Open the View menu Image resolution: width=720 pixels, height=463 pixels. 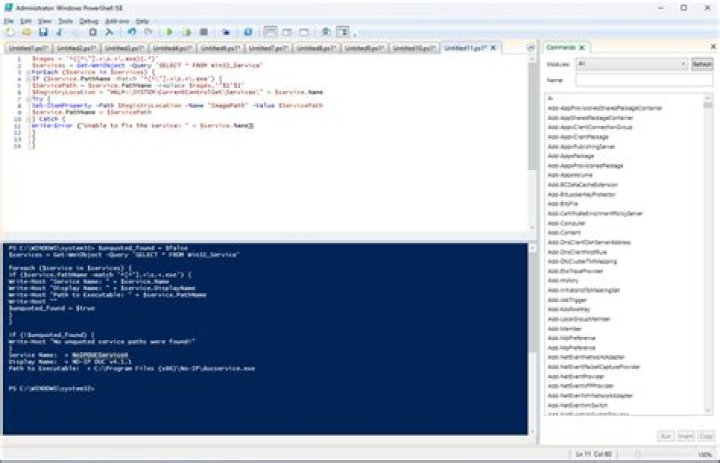45,21
